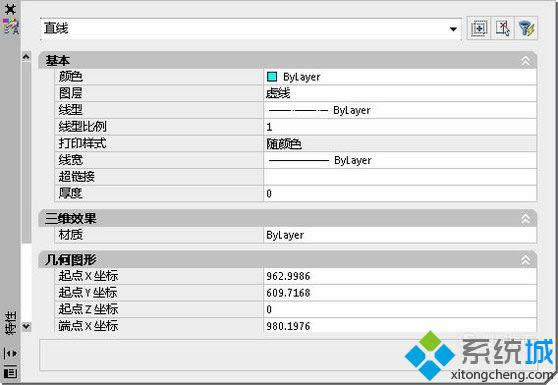The height and width of the screenshot is (385, 558).
Task: Open the palette properties menu icon at bottom
Action: pyautogui.click(x=10, y=372)
